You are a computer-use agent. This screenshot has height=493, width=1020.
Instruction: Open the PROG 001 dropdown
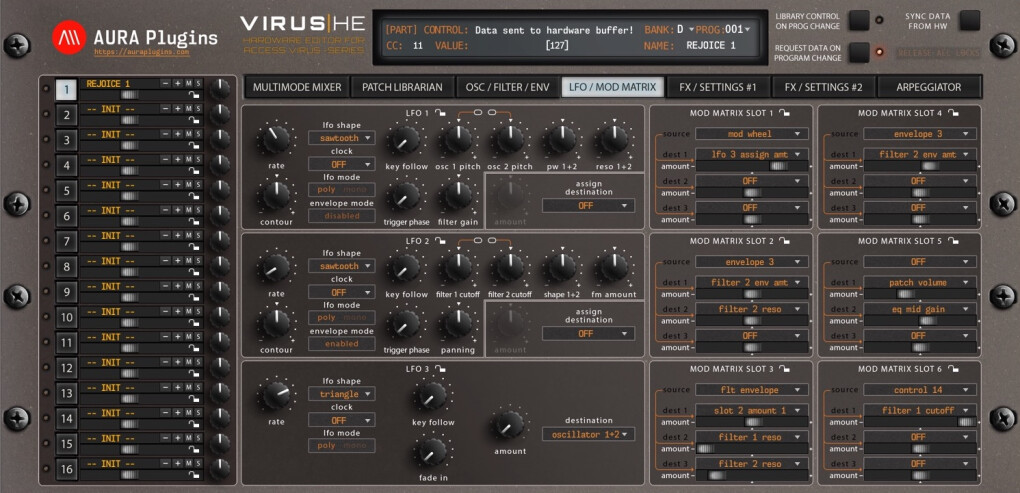click(x=738, y=29)
